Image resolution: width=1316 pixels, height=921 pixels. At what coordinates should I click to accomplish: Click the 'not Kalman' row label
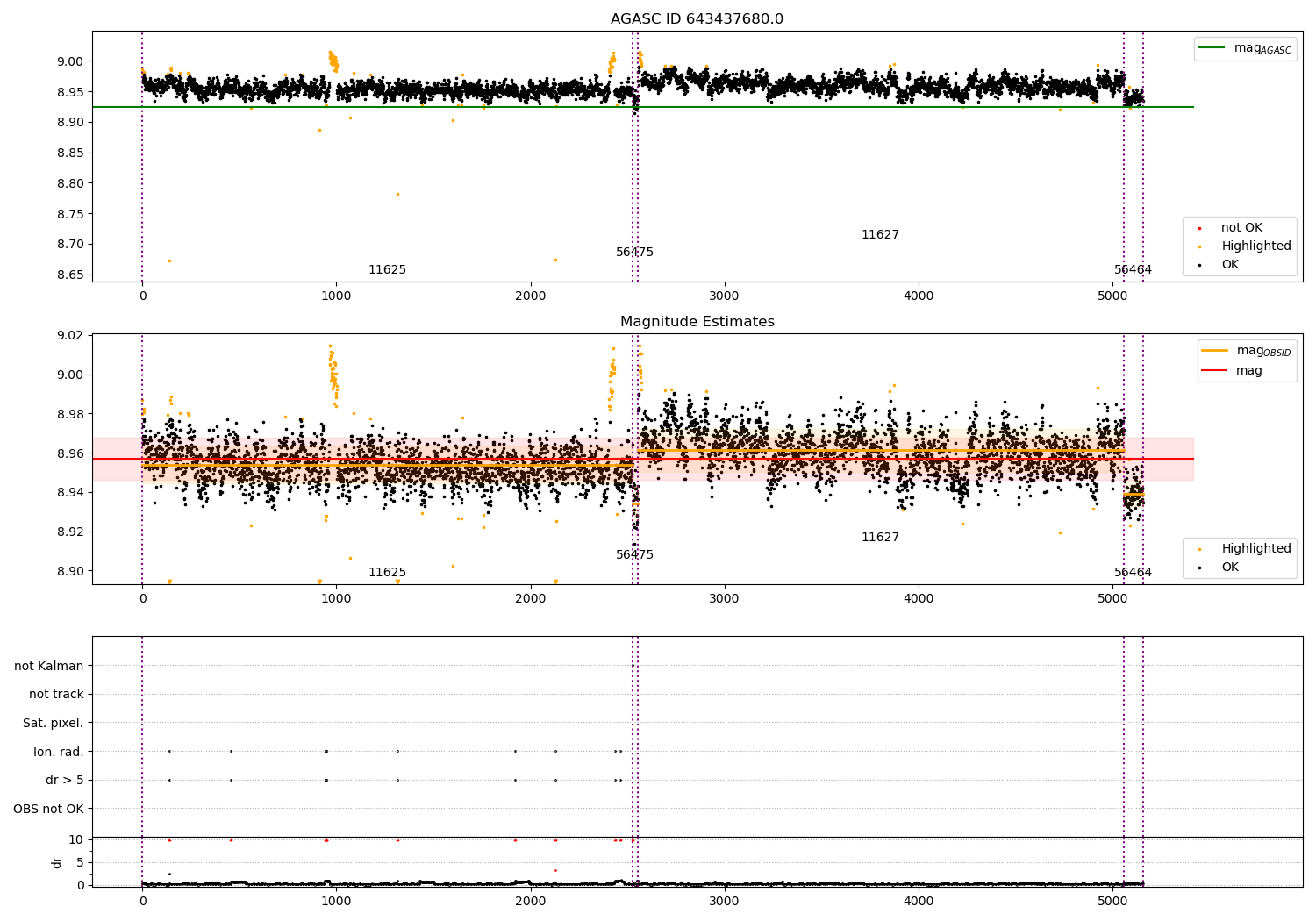(49, 667)
